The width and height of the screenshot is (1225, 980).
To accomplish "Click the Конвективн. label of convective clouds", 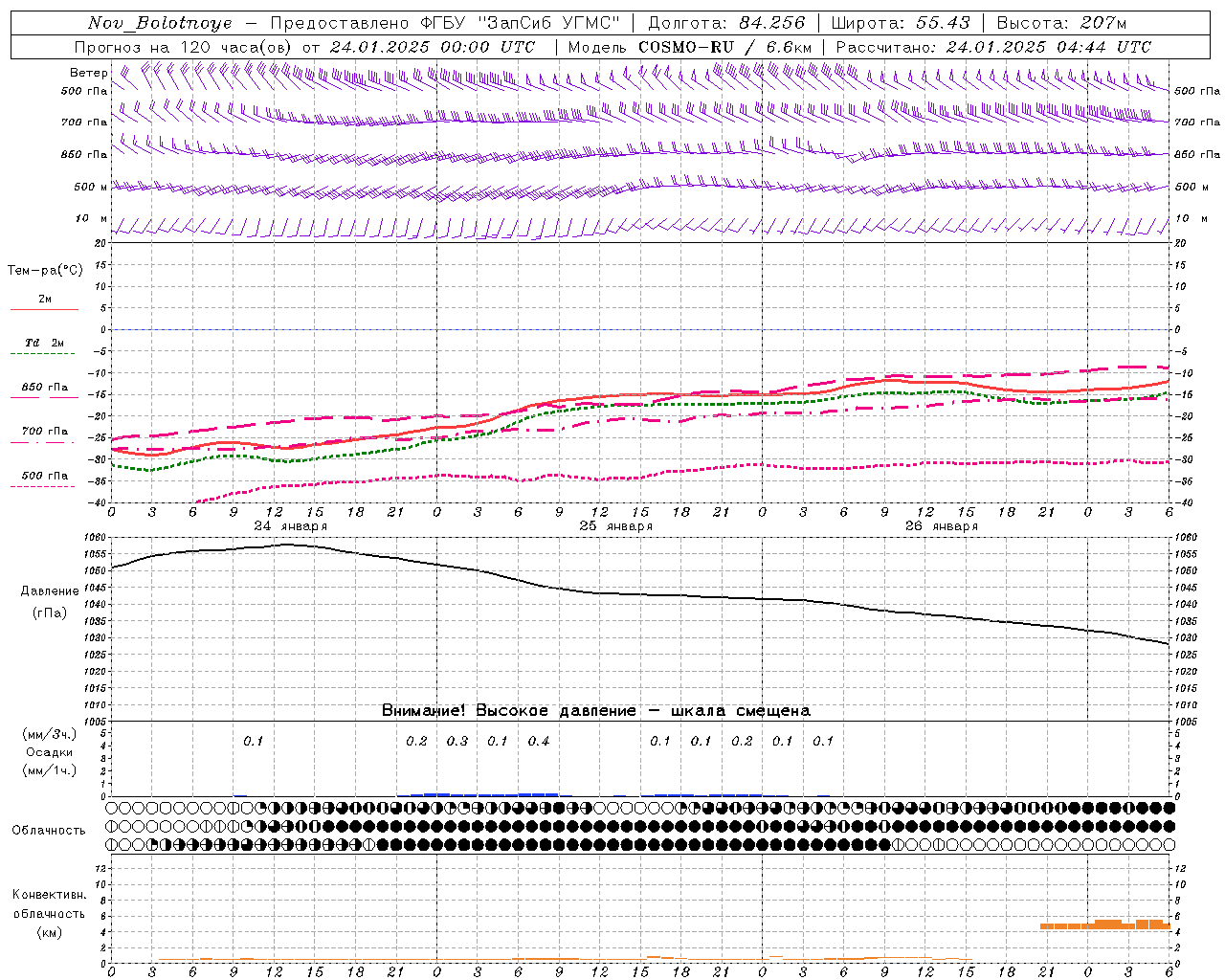I will coord(50,895).
